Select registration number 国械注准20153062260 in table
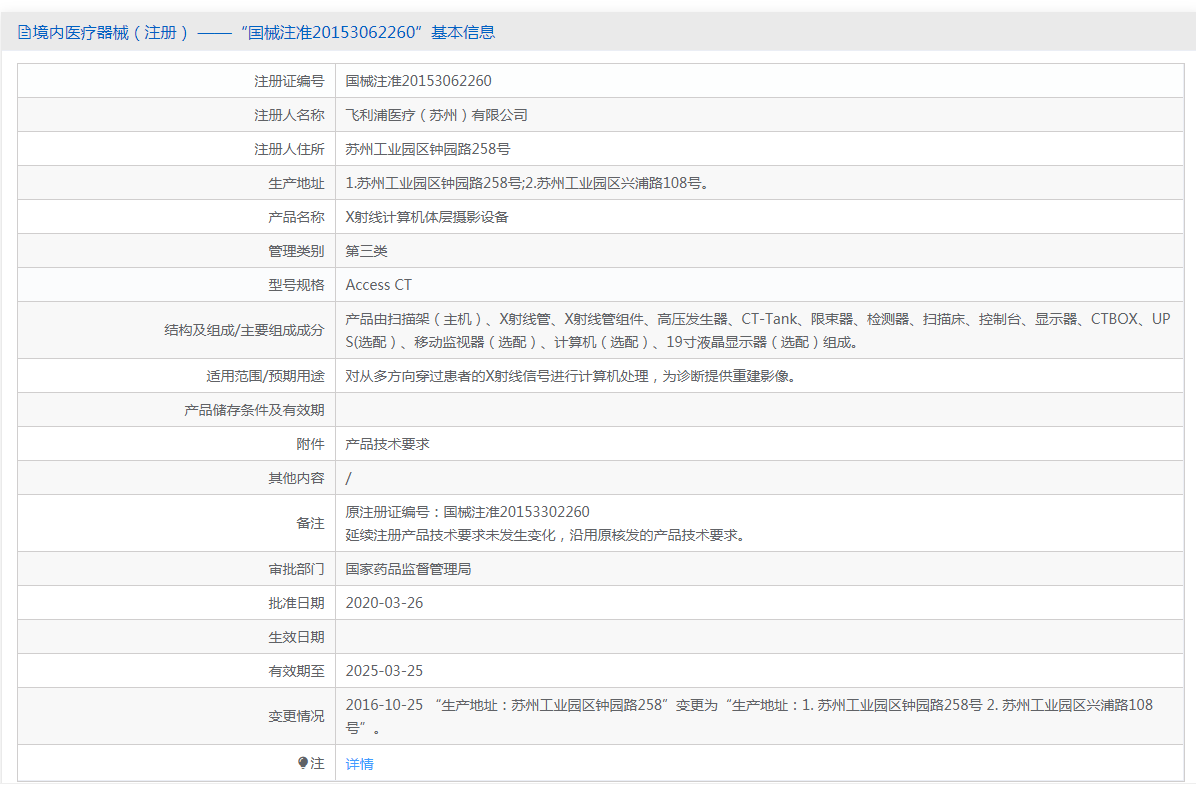 click(x=418, y=81)
